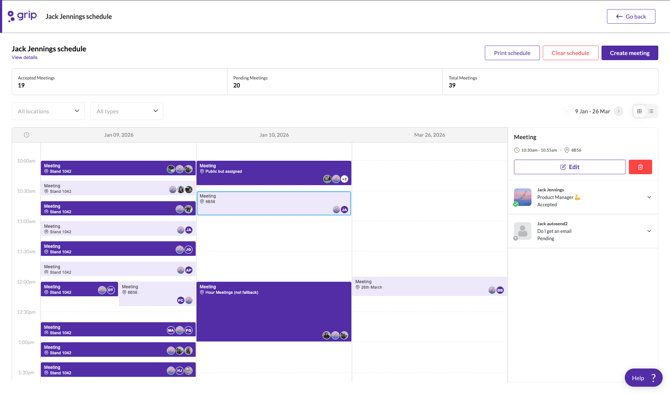Open the 10:00am Stand 1042 meeting on Jan 09
The height and width of the screenshot is (394, 670).
click(118, 168)
